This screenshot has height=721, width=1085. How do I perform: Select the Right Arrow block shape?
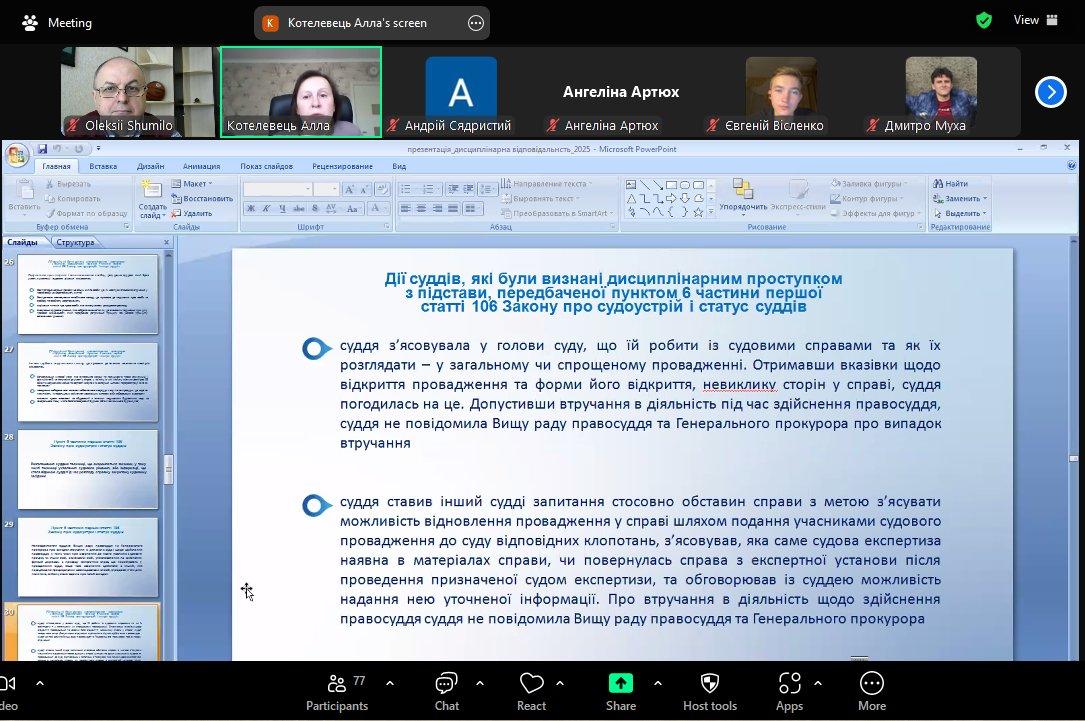pos(671,199)
